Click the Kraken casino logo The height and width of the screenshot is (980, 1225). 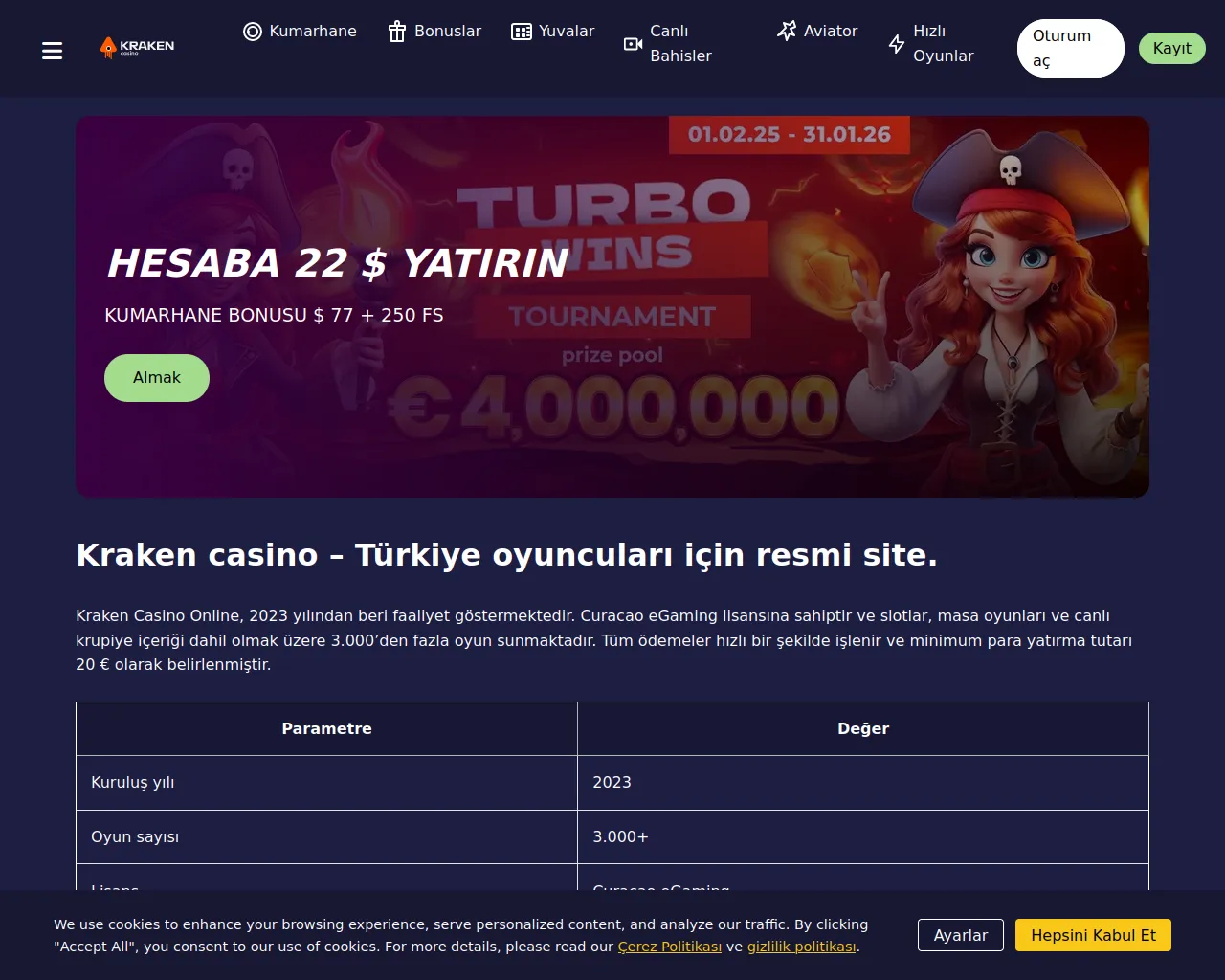pos(138,47)
